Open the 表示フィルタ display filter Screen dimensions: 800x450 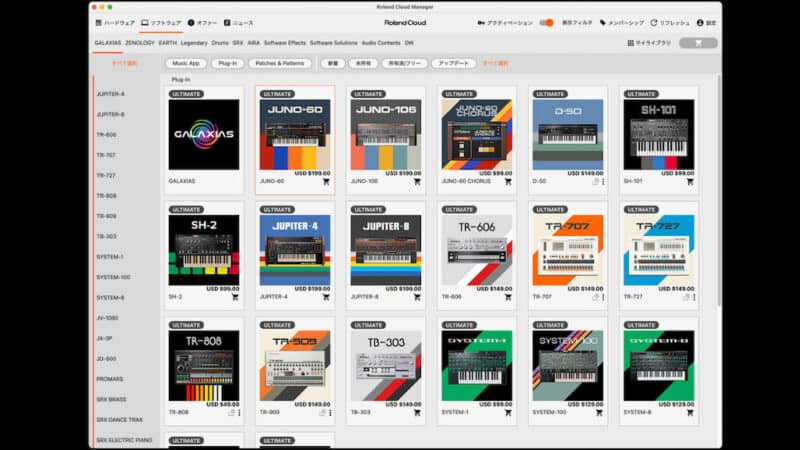(x=577, y=23)
